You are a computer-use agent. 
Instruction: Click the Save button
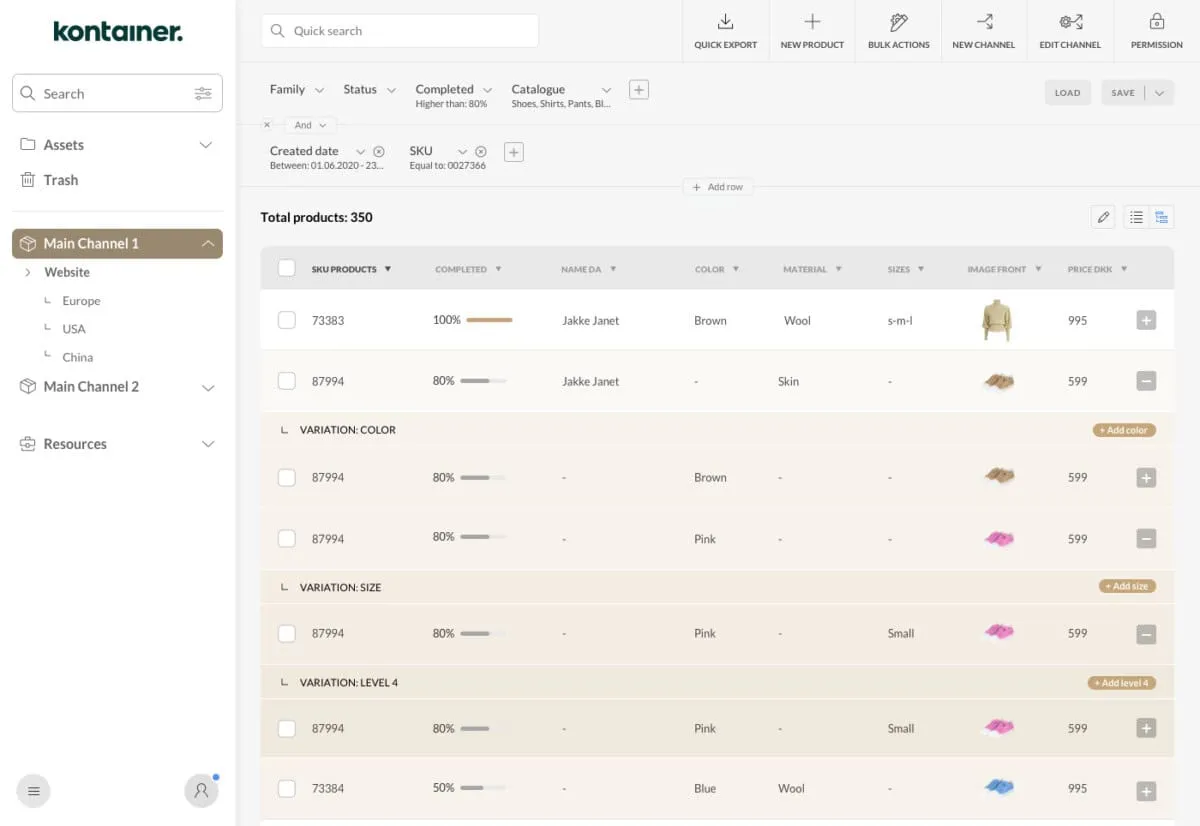[x=1124, y=93]
